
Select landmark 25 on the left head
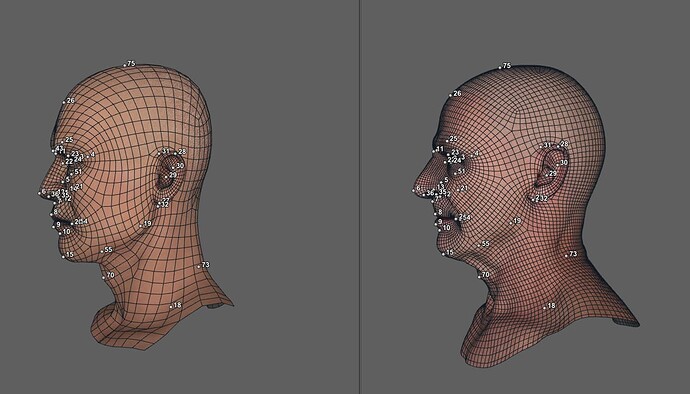tap(63, 141)
